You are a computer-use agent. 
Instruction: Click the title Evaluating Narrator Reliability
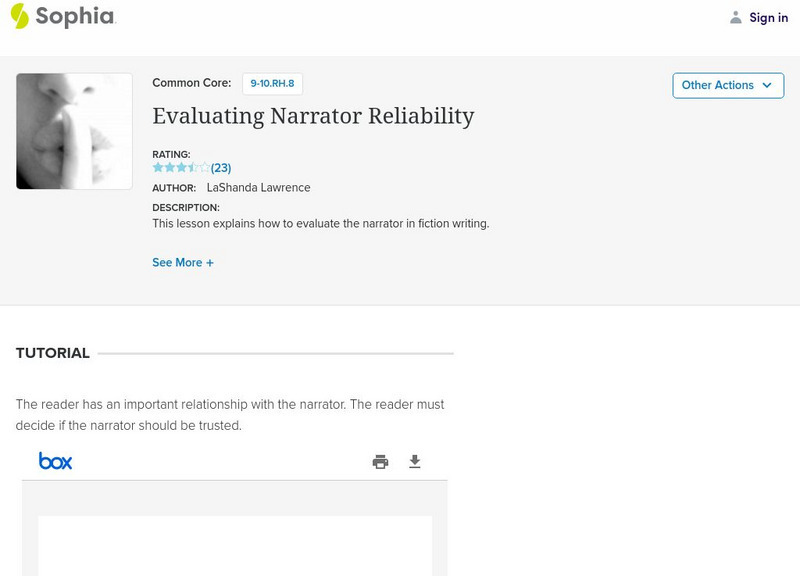coord(313,116)
